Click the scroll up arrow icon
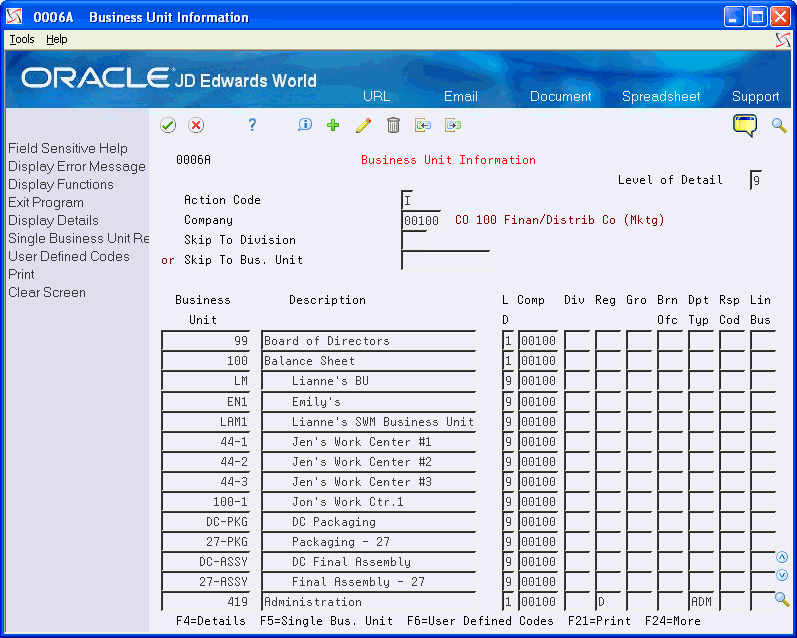Image resolution: width=797 pixels, height=638 pixels. tap(782, 557)
